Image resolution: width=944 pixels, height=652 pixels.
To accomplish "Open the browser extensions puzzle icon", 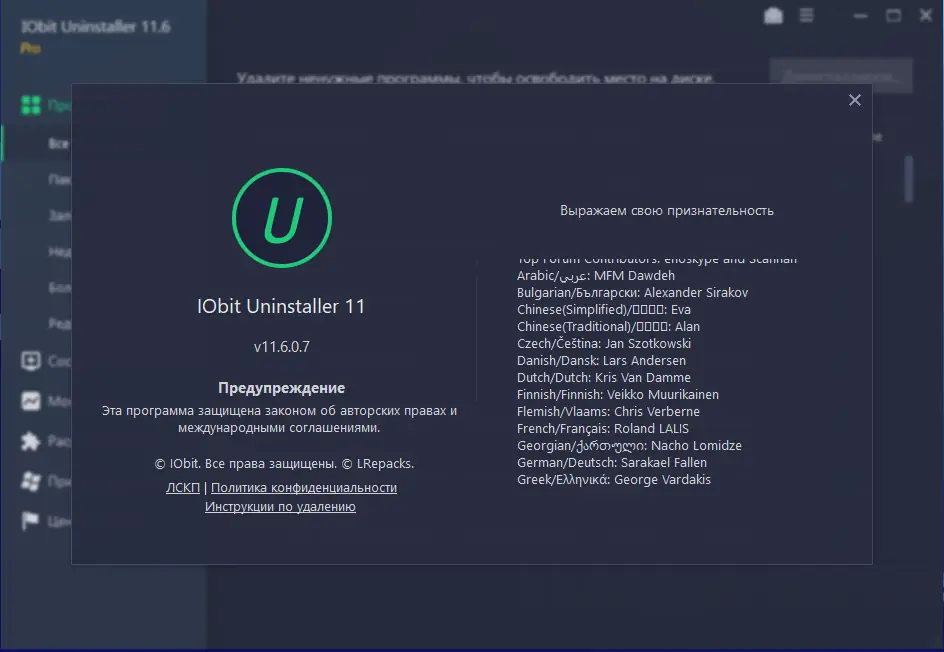I will pyautogui.click(x=31, y=441).
